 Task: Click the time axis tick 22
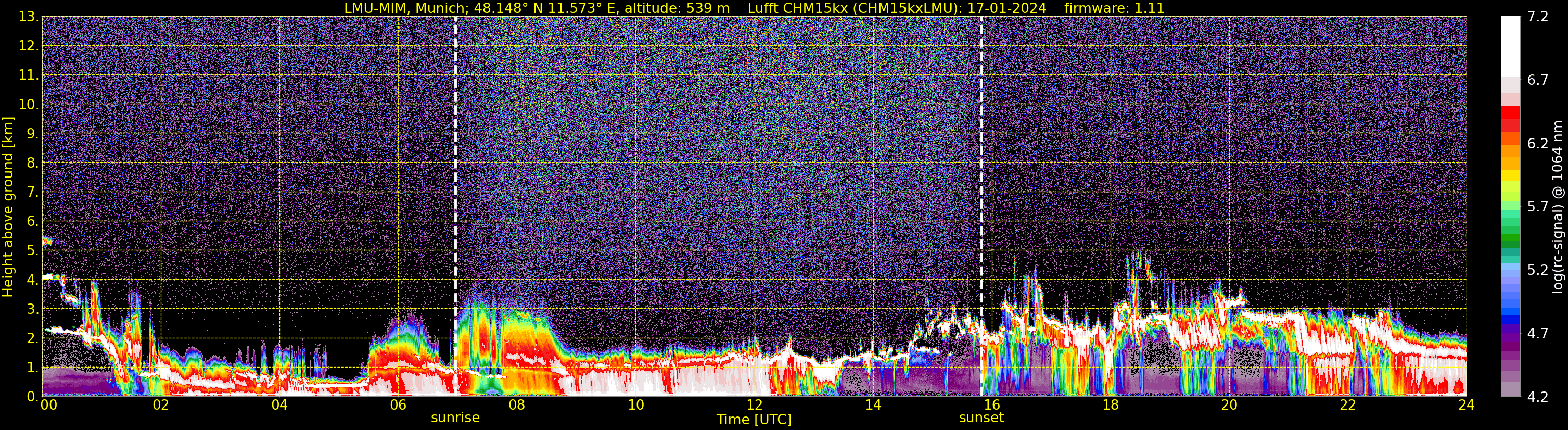point(1348,405)
